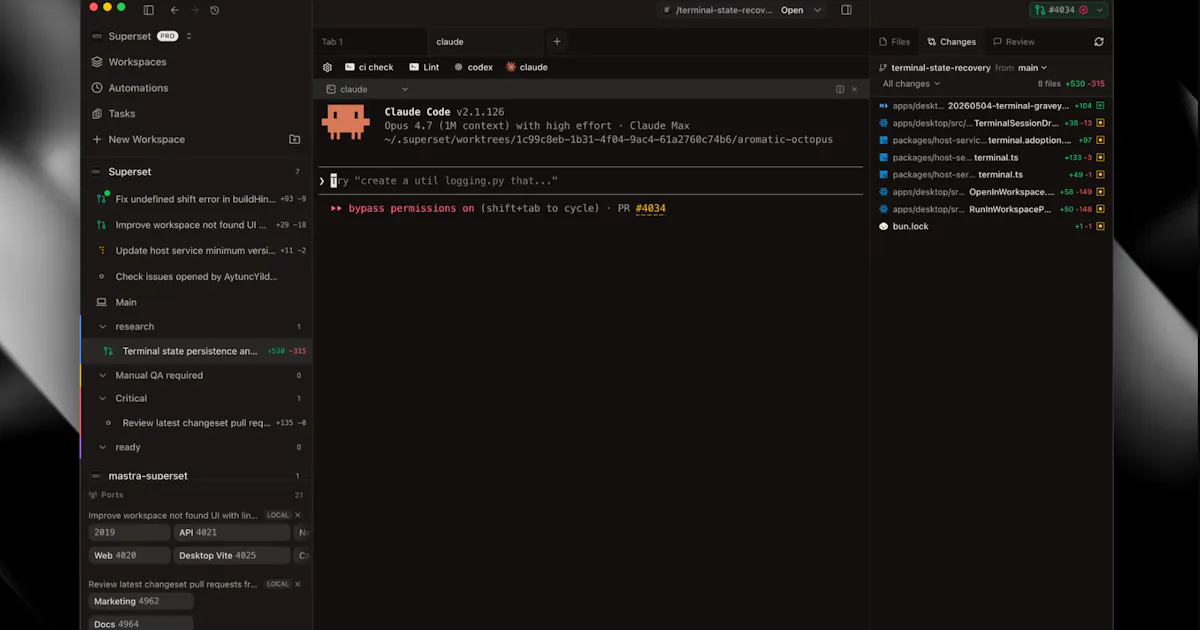Screen dimensions: 1200x630
Task: Open the #4034 pull request badge
Action: (1062, 10)
